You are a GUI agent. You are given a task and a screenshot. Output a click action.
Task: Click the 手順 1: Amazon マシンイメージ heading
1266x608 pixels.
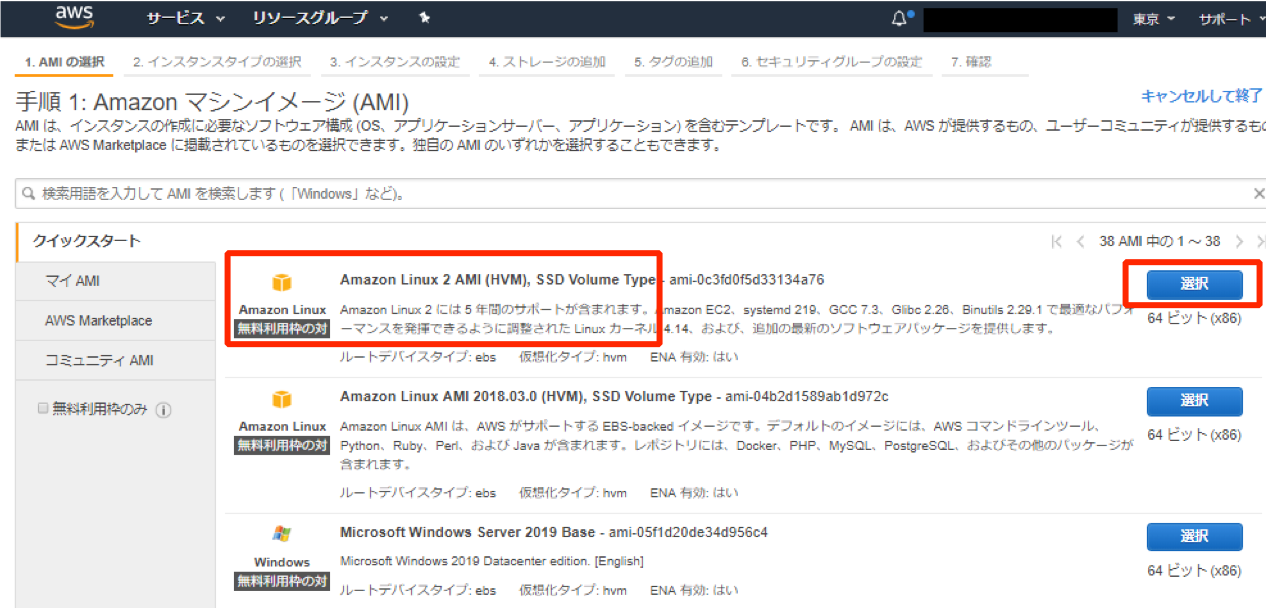tap(213, 101)
